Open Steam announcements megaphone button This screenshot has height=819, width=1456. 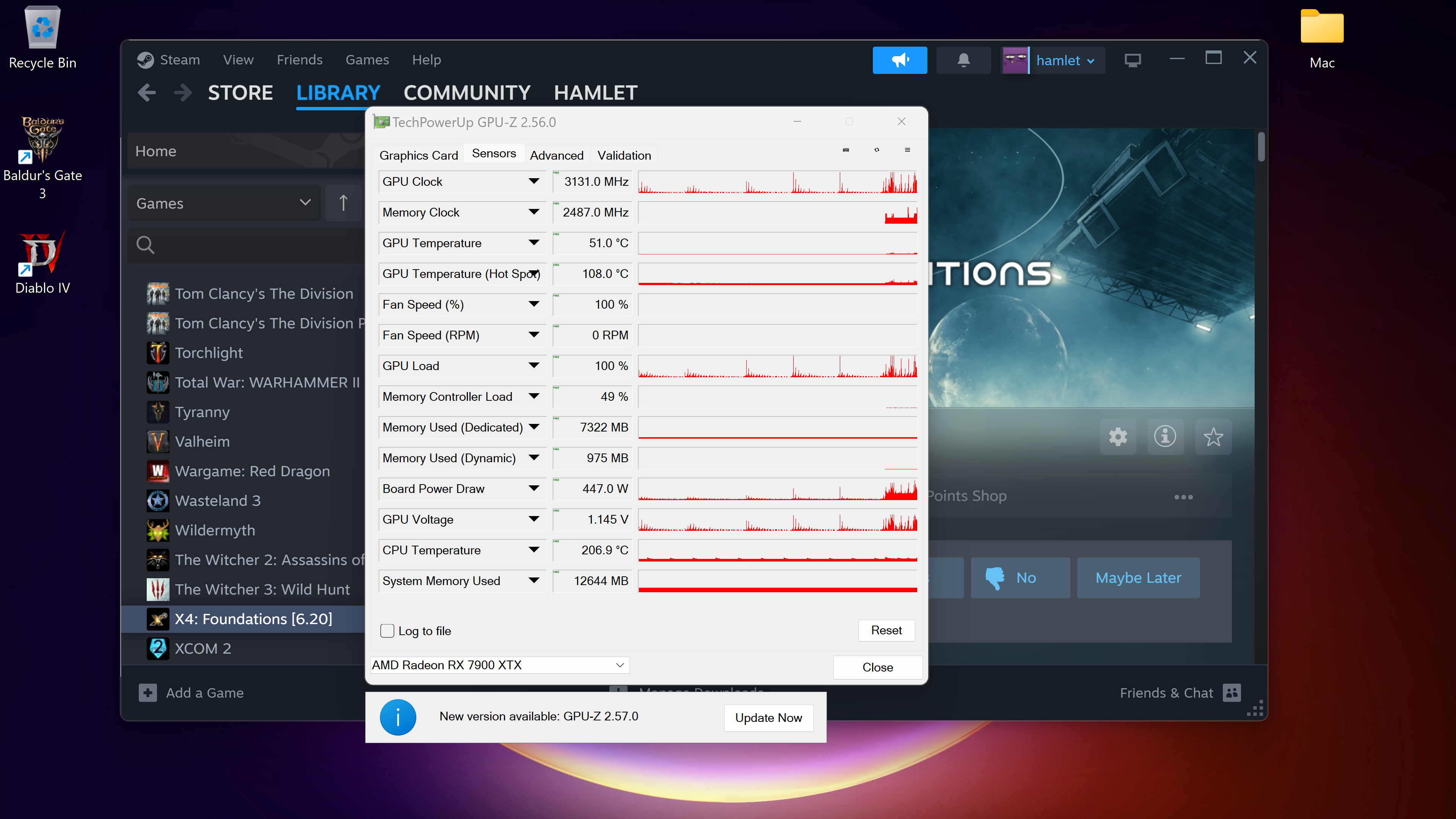(899, 60)
